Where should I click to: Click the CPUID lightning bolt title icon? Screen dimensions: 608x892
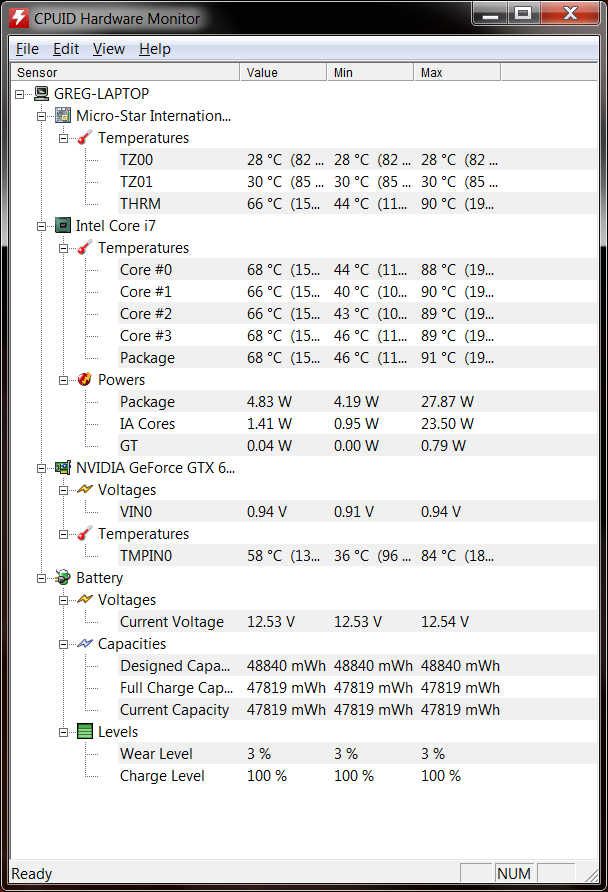tap(19, 18)
